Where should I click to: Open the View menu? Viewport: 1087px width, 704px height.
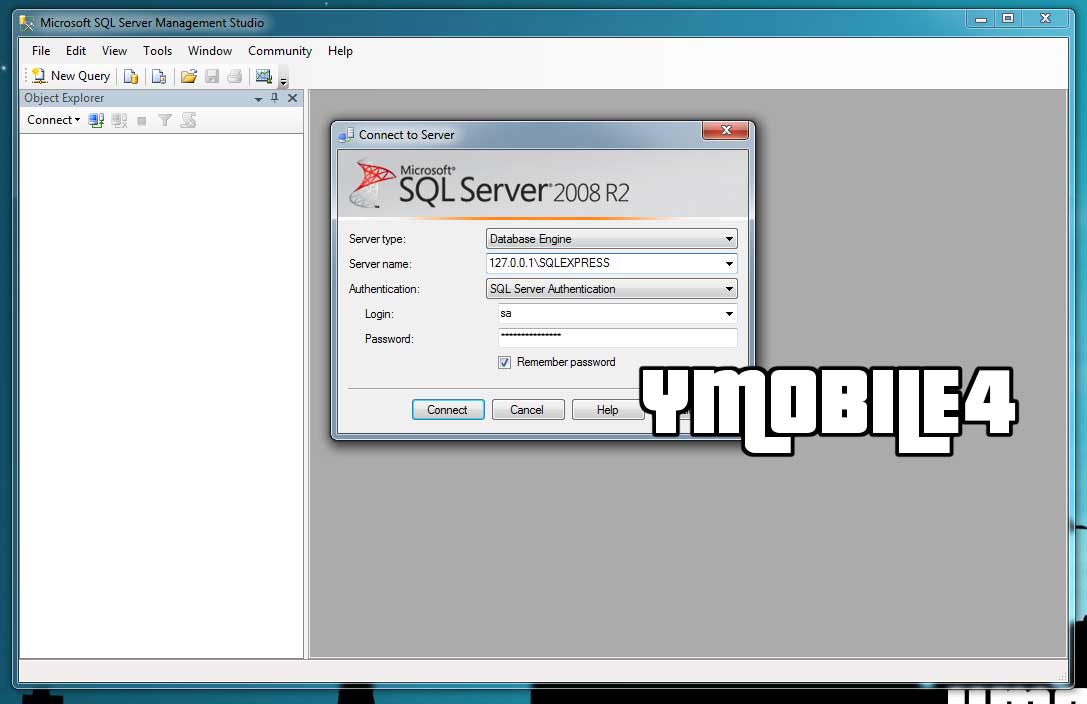coord(114,51)
